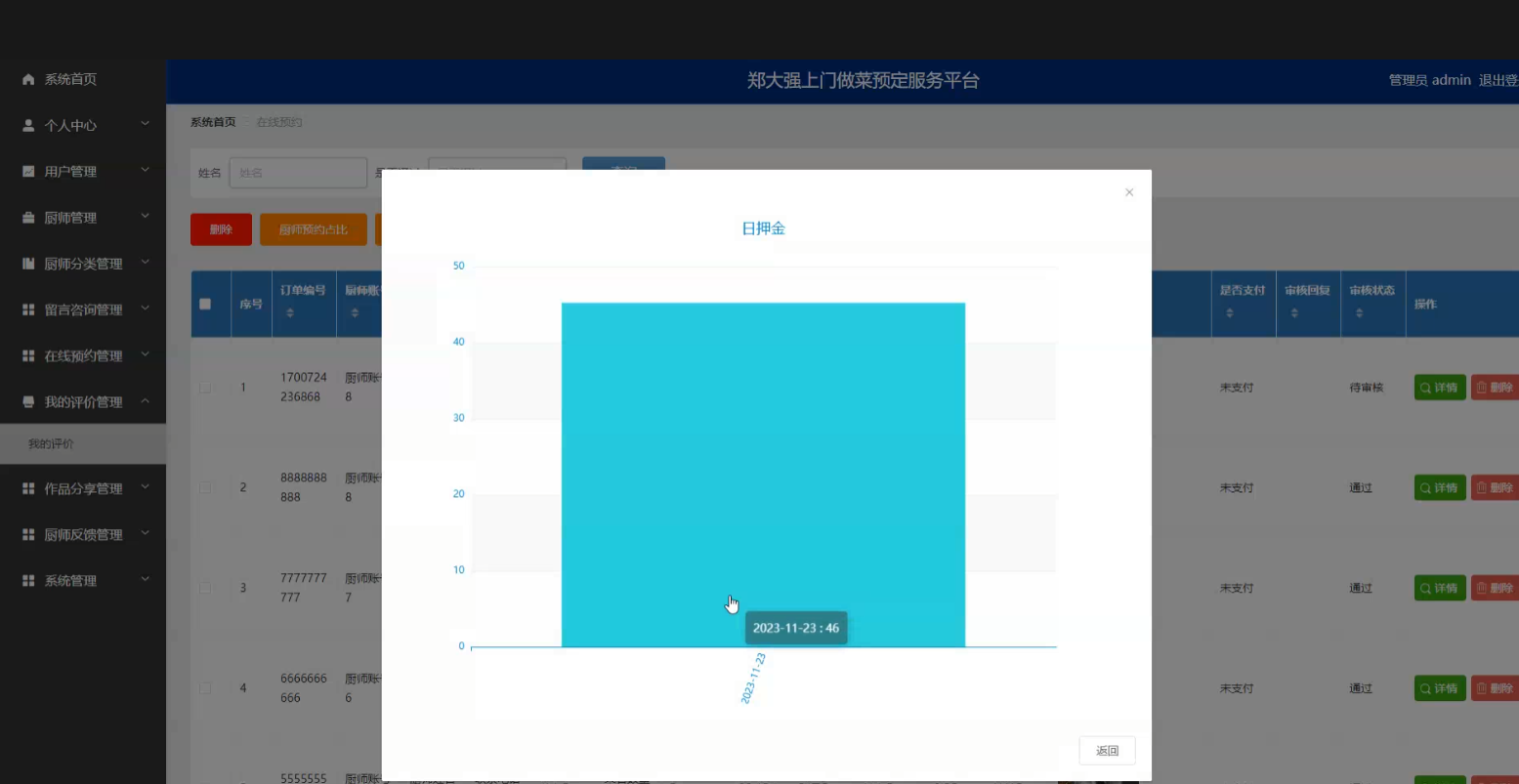The image size is (1519, 784).
Task: Click 在线预约 in the breadcrumb
Action: pyautogui.click(x=279, y=122)
